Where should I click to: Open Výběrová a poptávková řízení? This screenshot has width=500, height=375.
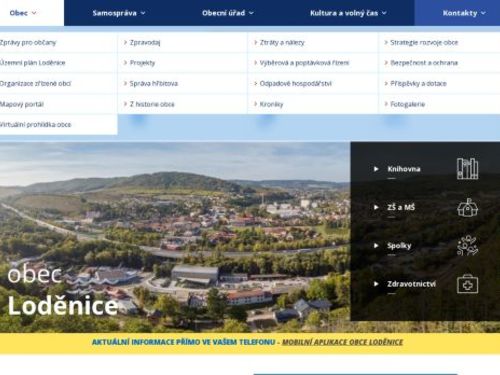[304, 63]
